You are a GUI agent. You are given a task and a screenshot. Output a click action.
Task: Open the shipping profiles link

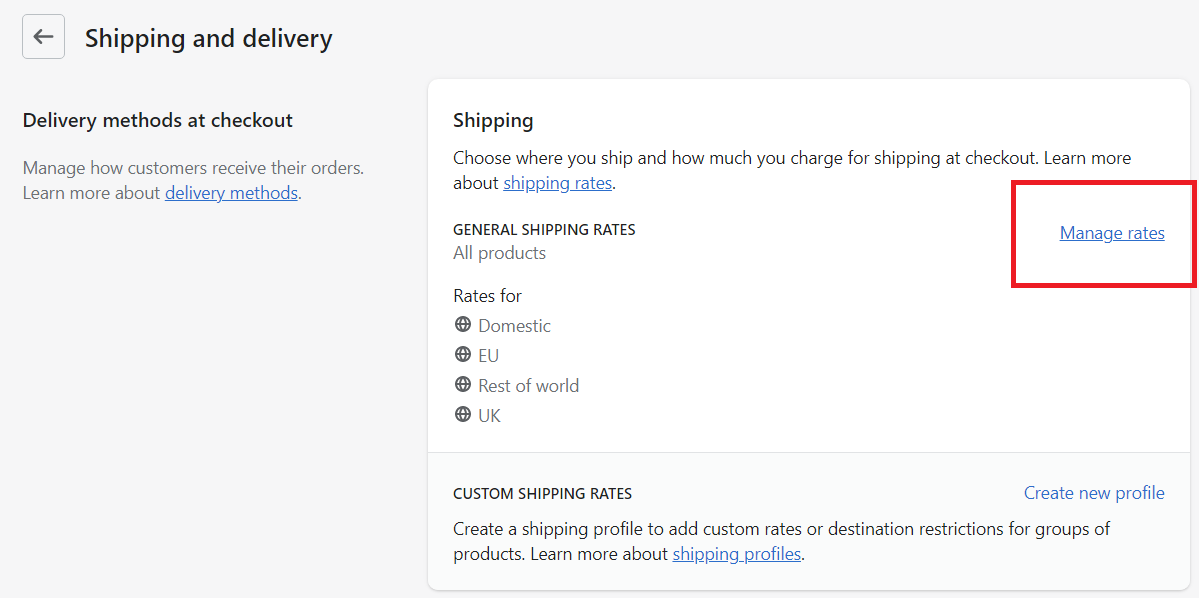736,553
